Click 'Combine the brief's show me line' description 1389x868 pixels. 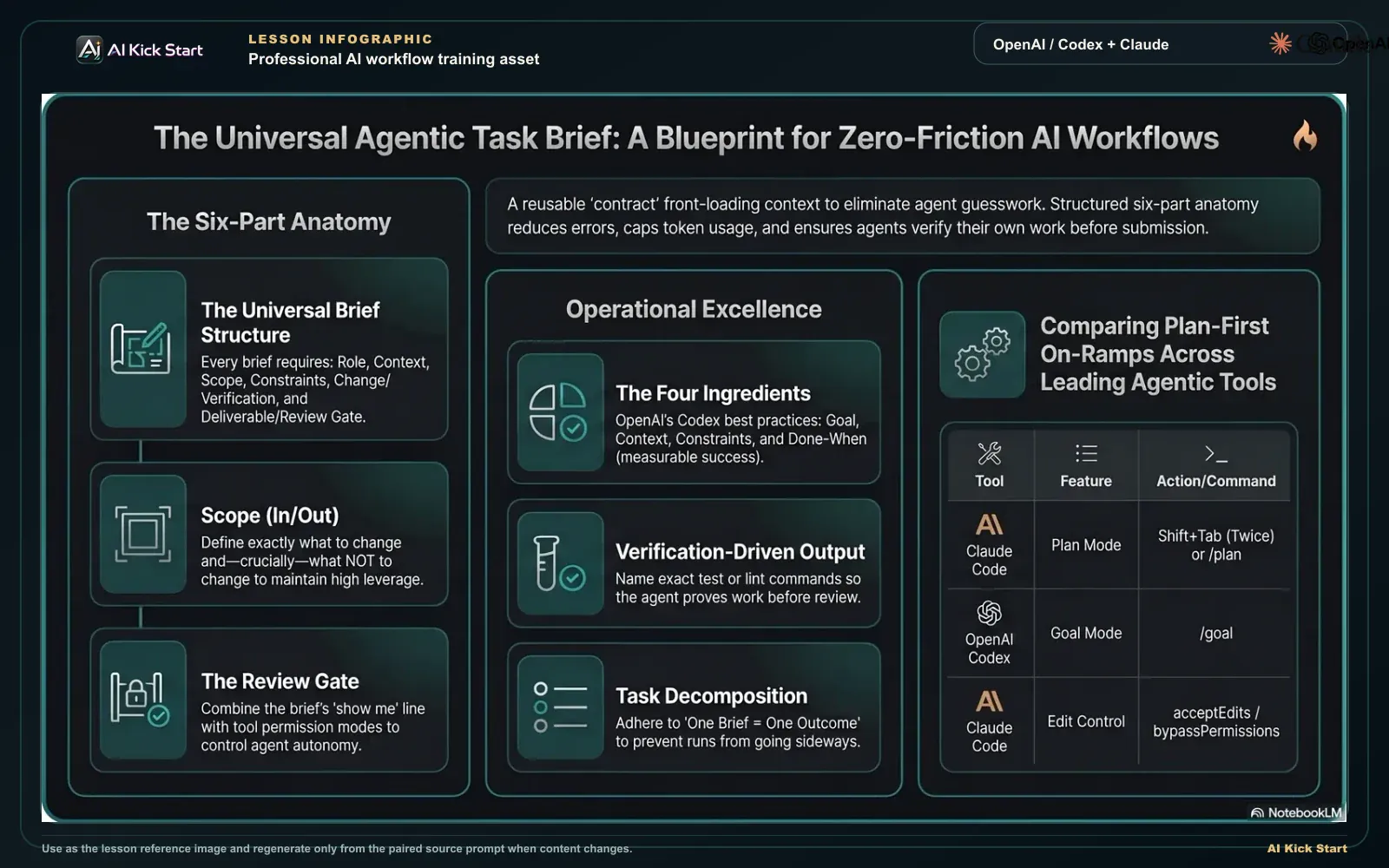point(313,727)
